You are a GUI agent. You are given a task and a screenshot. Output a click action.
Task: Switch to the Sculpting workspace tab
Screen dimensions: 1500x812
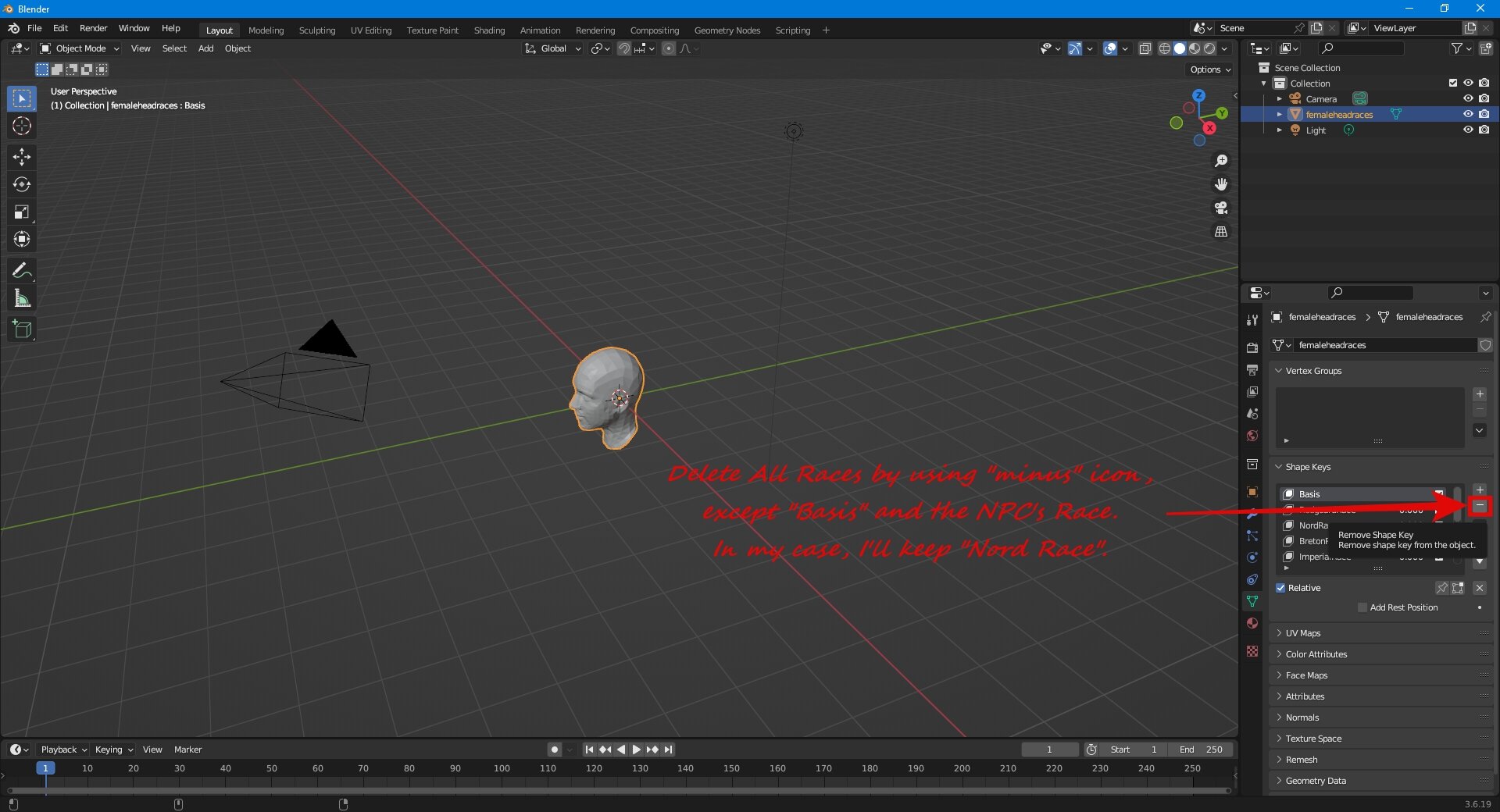[316, 30]
